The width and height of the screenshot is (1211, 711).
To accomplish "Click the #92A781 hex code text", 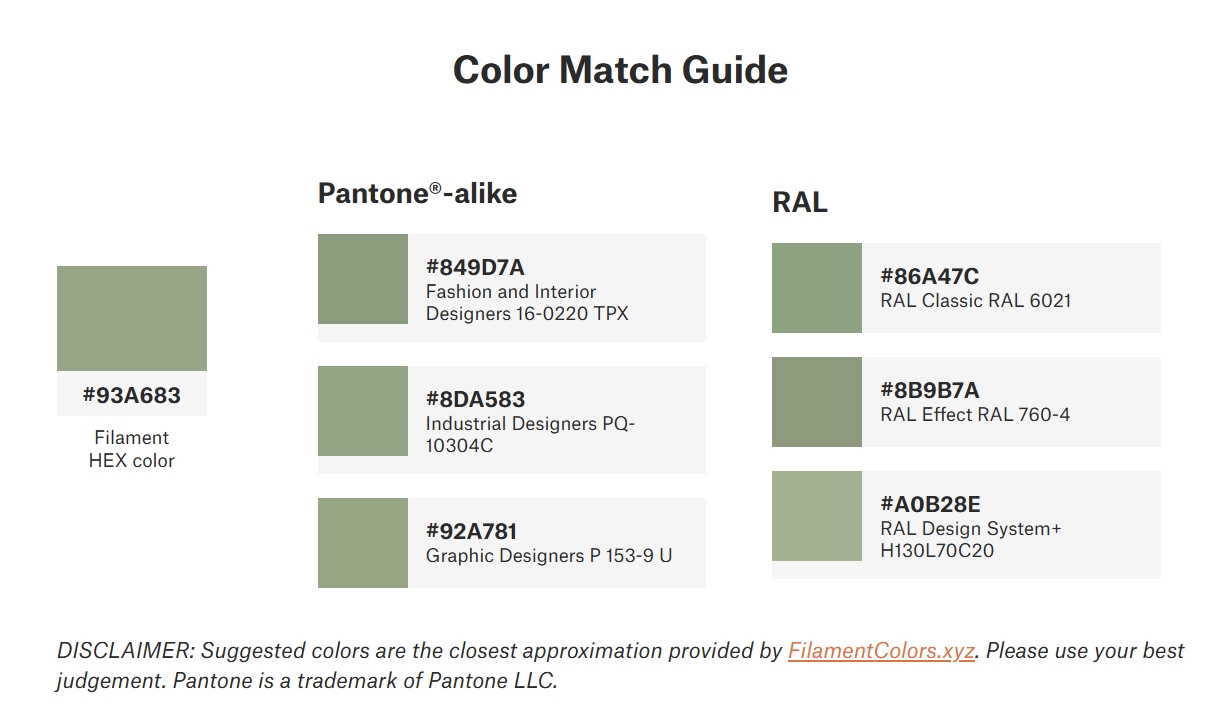I will click(x=471, y=531).
